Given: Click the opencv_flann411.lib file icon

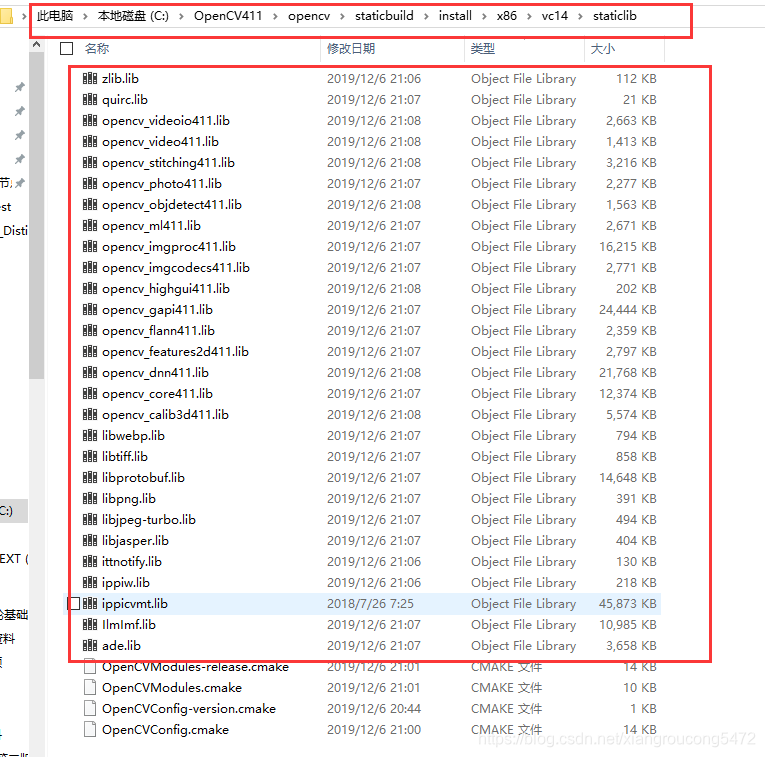Looking at the screenshot, I should 90,330.
